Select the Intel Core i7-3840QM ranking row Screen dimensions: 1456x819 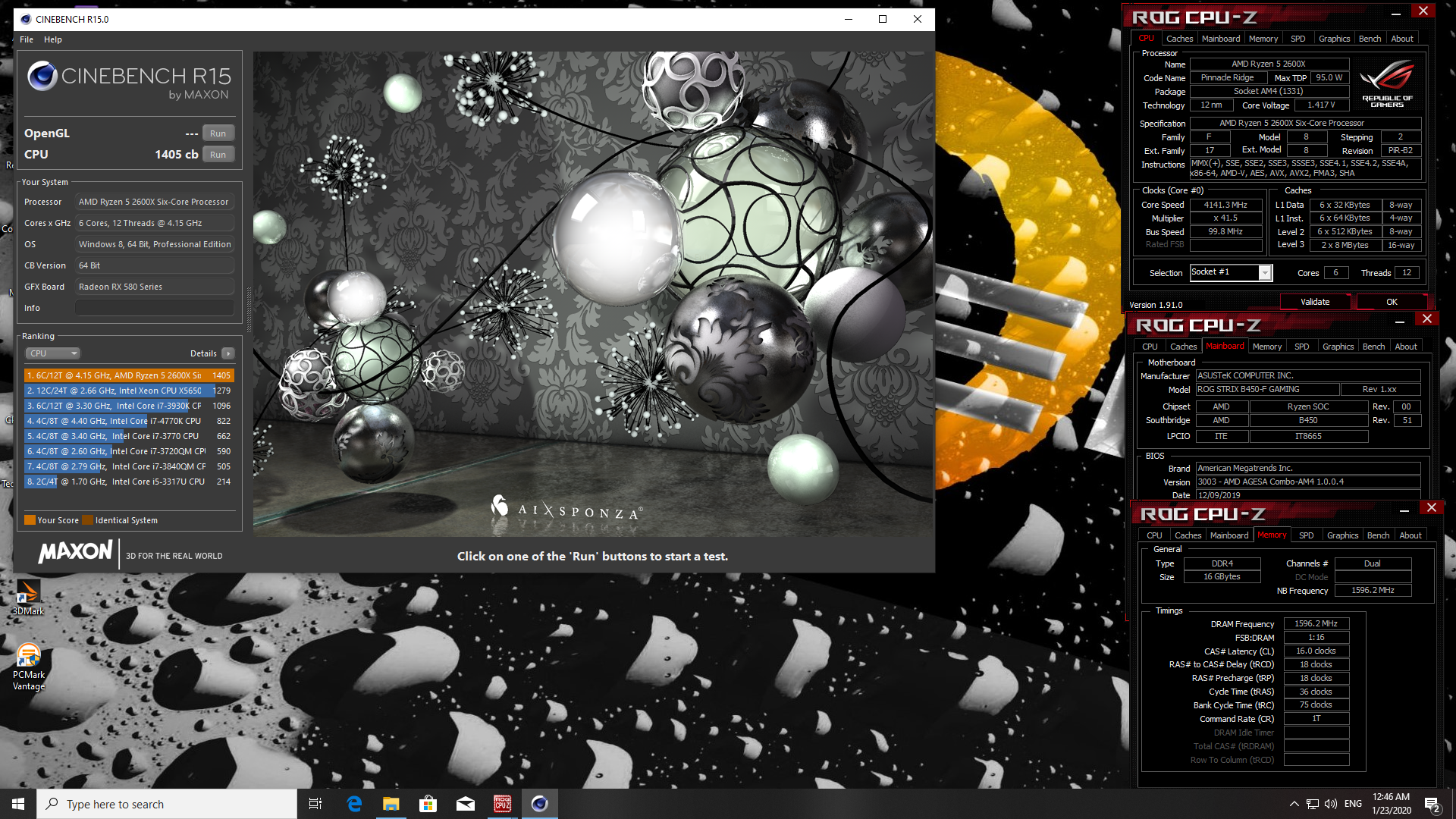click(x=129, y=466)
